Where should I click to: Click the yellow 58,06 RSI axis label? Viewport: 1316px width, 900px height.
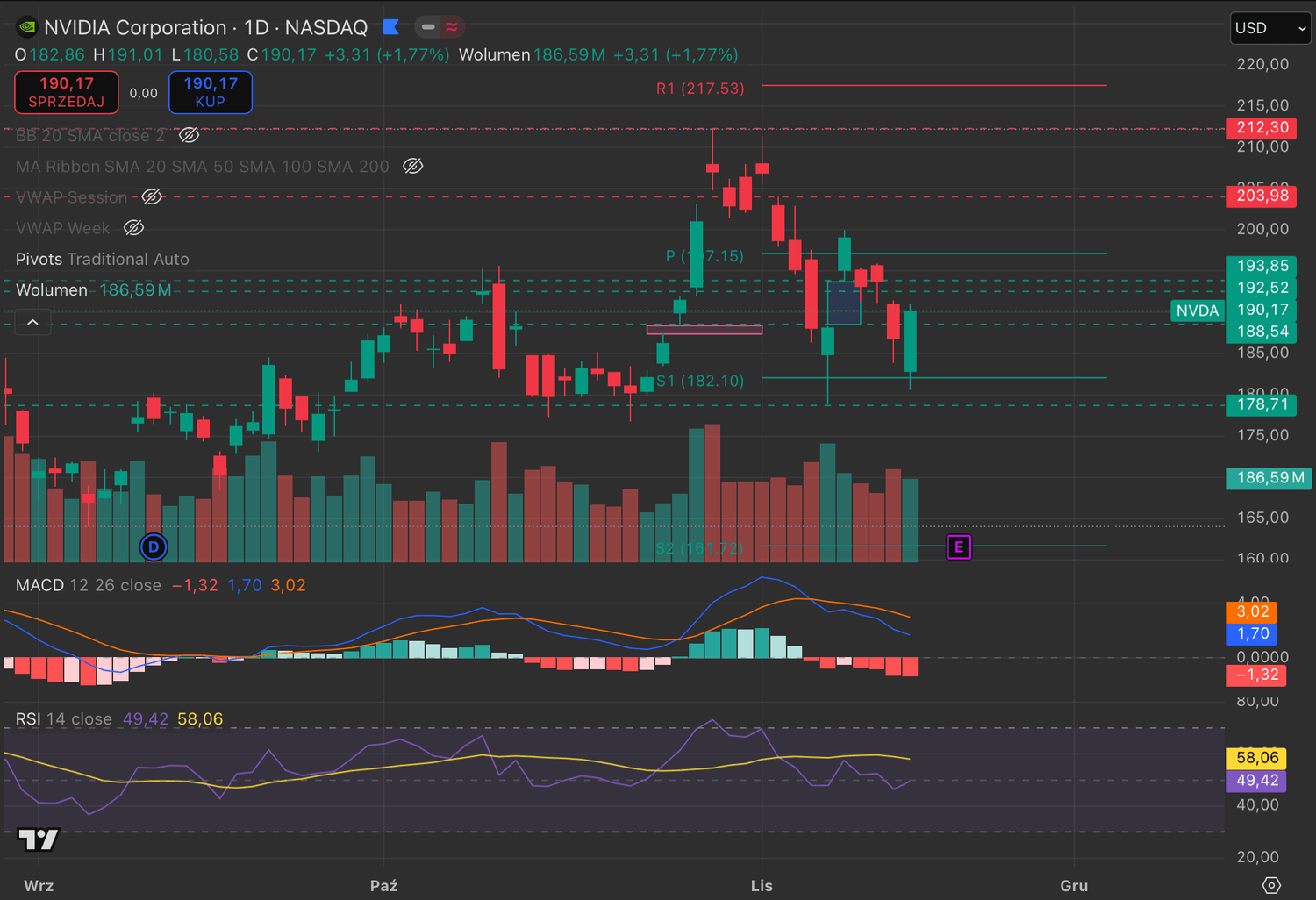1256,758
